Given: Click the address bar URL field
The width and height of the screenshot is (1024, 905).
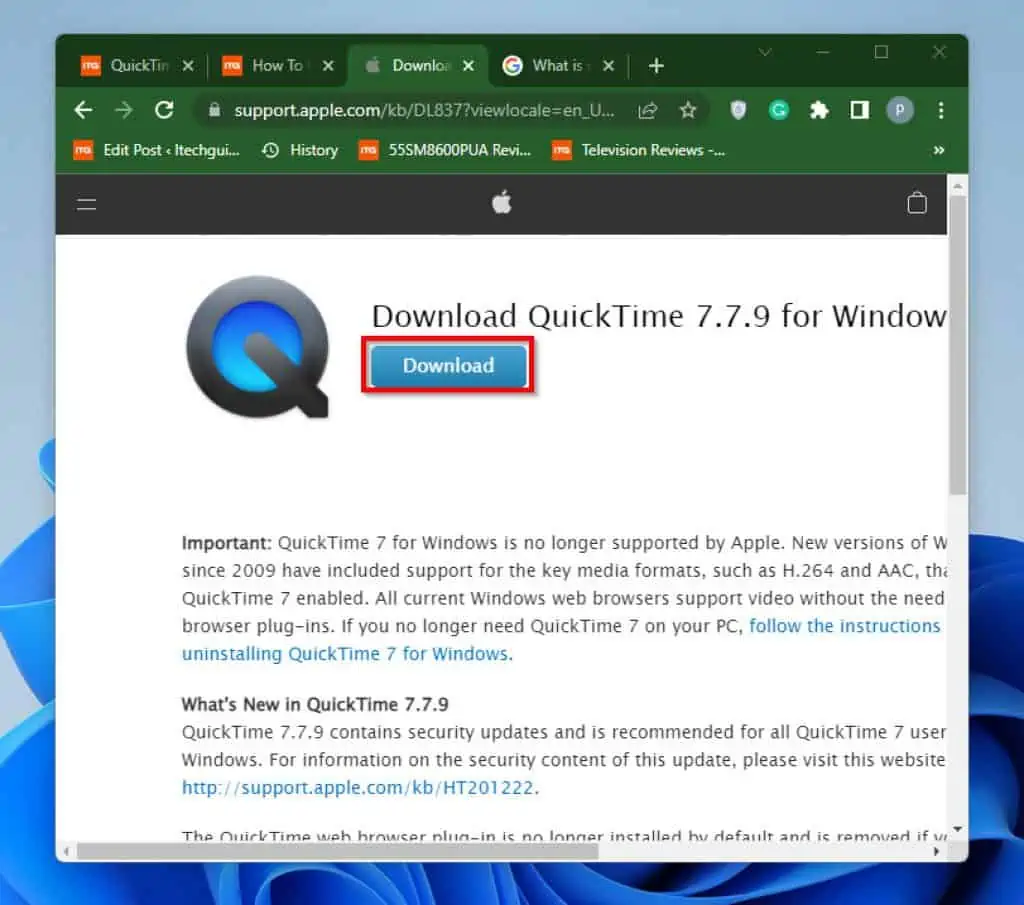Looking at the screenshot, I should point(424,110).
